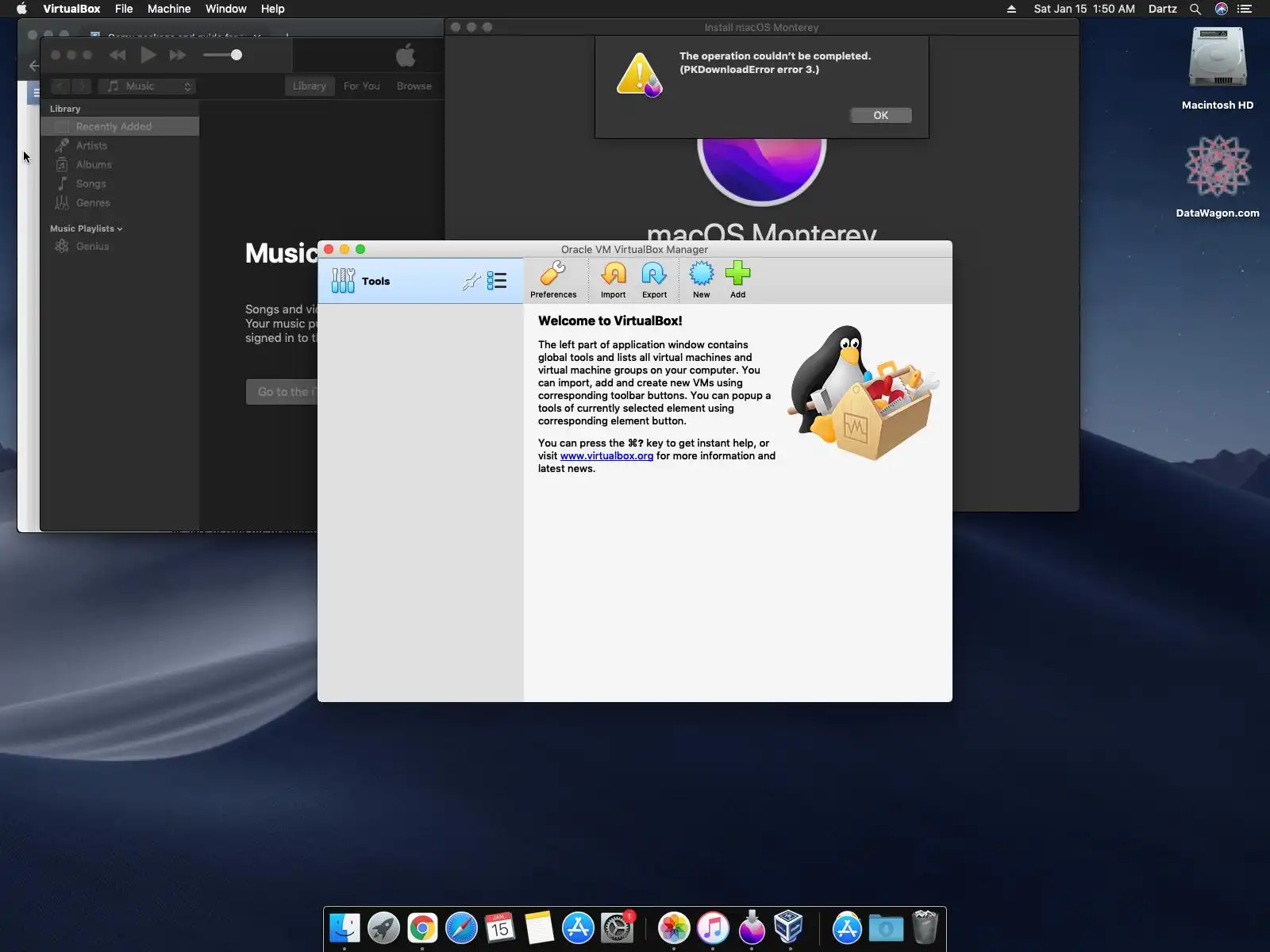Viewport: 1270px width, 952px height.
Task: Click the Import appliance toolbar icon
Action: tap(613, 281)
